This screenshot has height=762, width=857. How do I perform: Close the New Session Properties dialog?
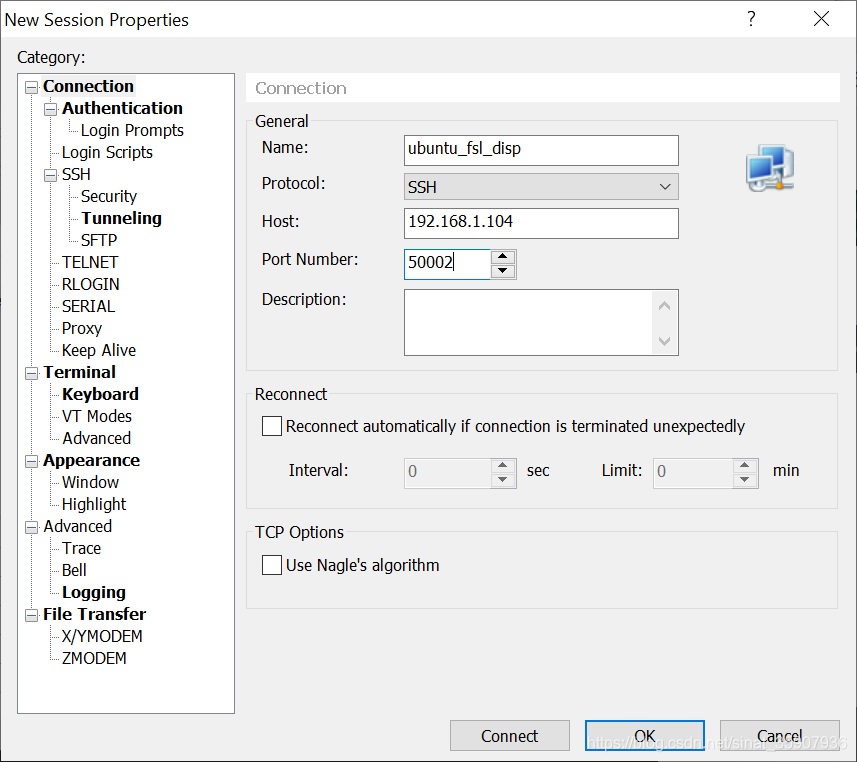pos(821,19)
